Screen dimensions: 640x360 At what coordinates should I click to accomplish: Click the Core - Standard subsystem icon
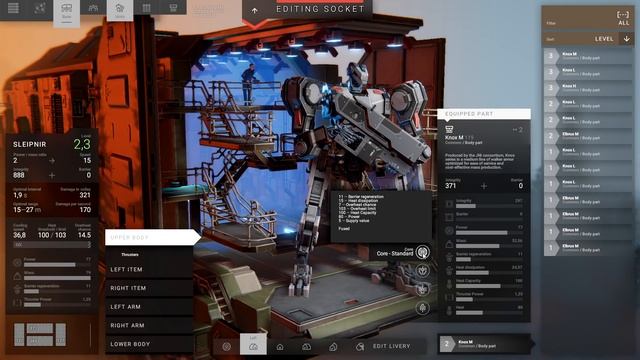point(422,252)
